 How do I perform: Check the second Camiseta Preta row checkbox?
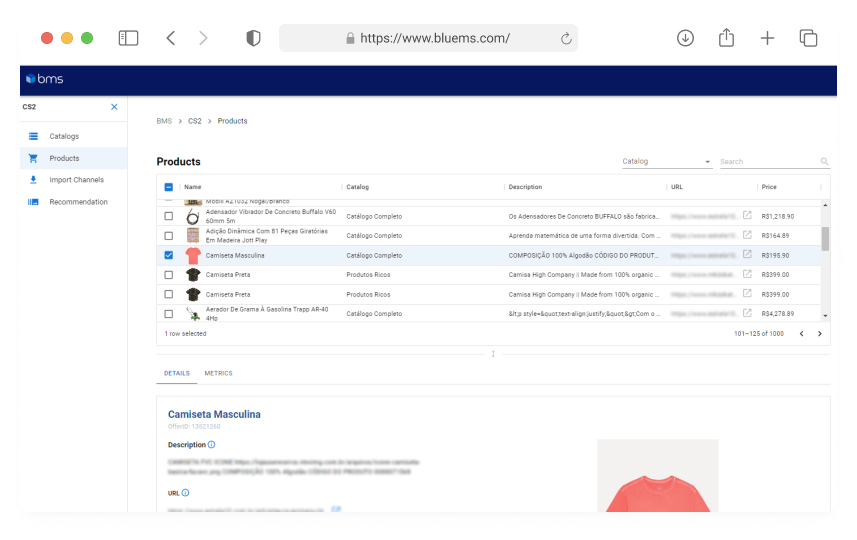coord(168,294)
